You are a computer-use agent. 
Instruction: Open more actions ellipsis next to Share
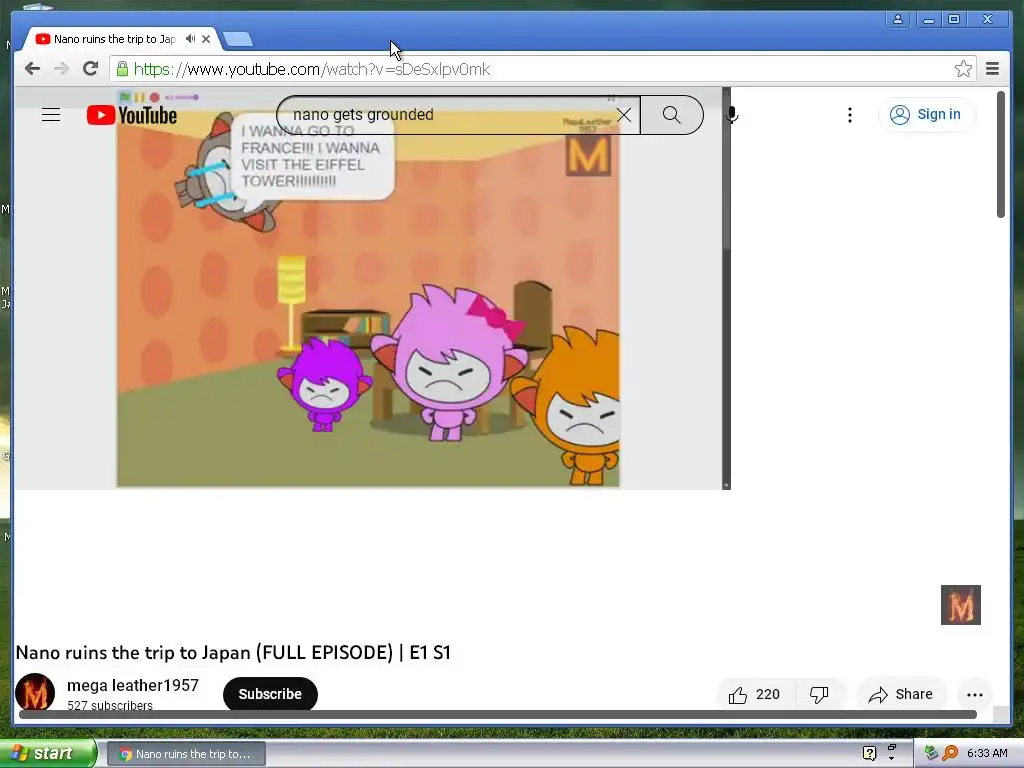click(x=975, y=695)
